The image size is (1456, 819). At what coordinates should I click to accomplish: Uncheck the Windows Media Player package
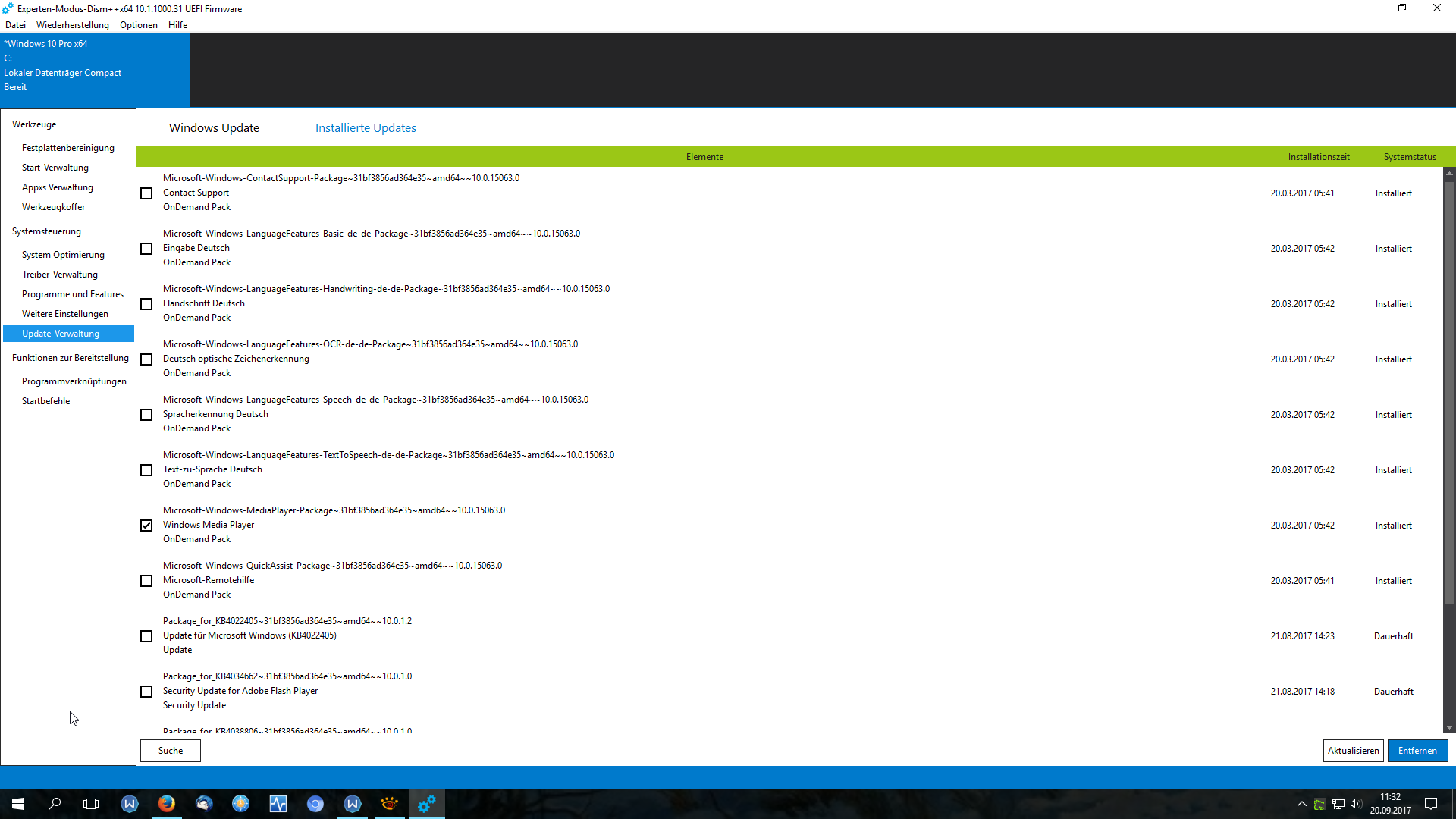point(146,526)
